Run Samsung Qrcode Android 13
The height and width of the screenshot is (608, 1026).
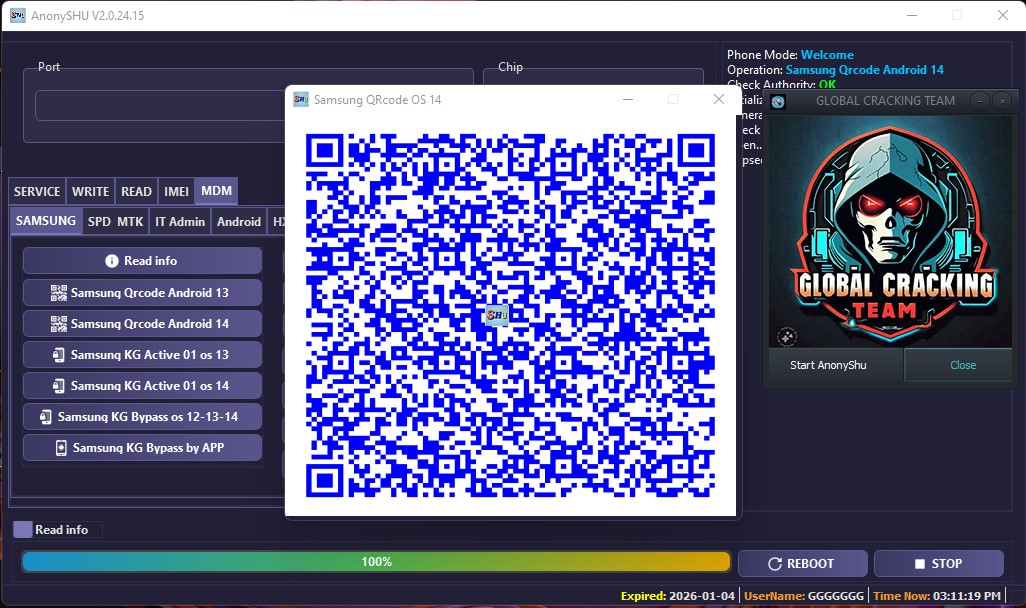pos(142,293)
